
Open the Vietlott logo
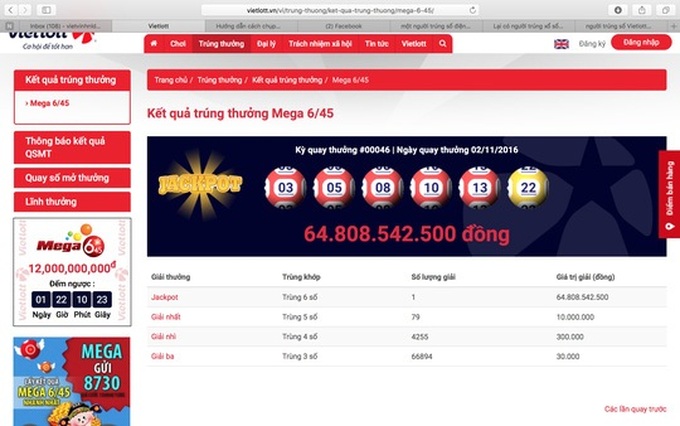pyautogui.click(x=52, y=40)
